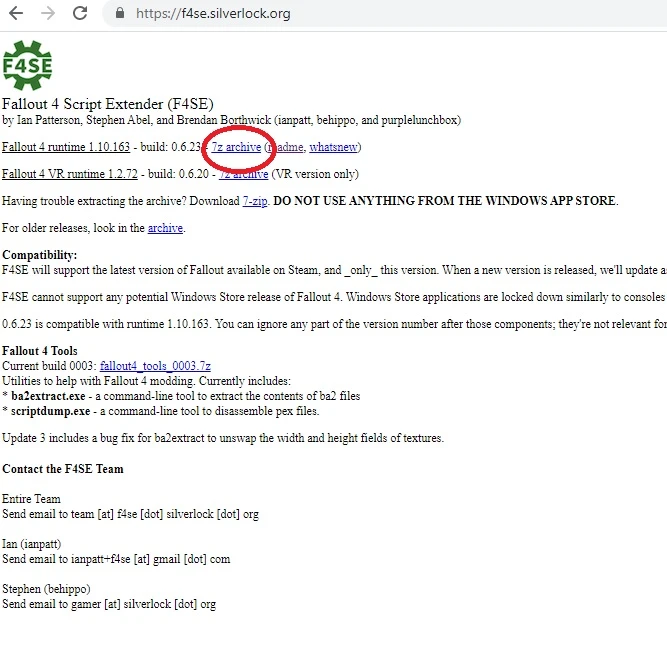This screenshot has height=650, width=667.
Task: Click the gamer [at] silverlock email line
Action: click(x=109, y=604)
